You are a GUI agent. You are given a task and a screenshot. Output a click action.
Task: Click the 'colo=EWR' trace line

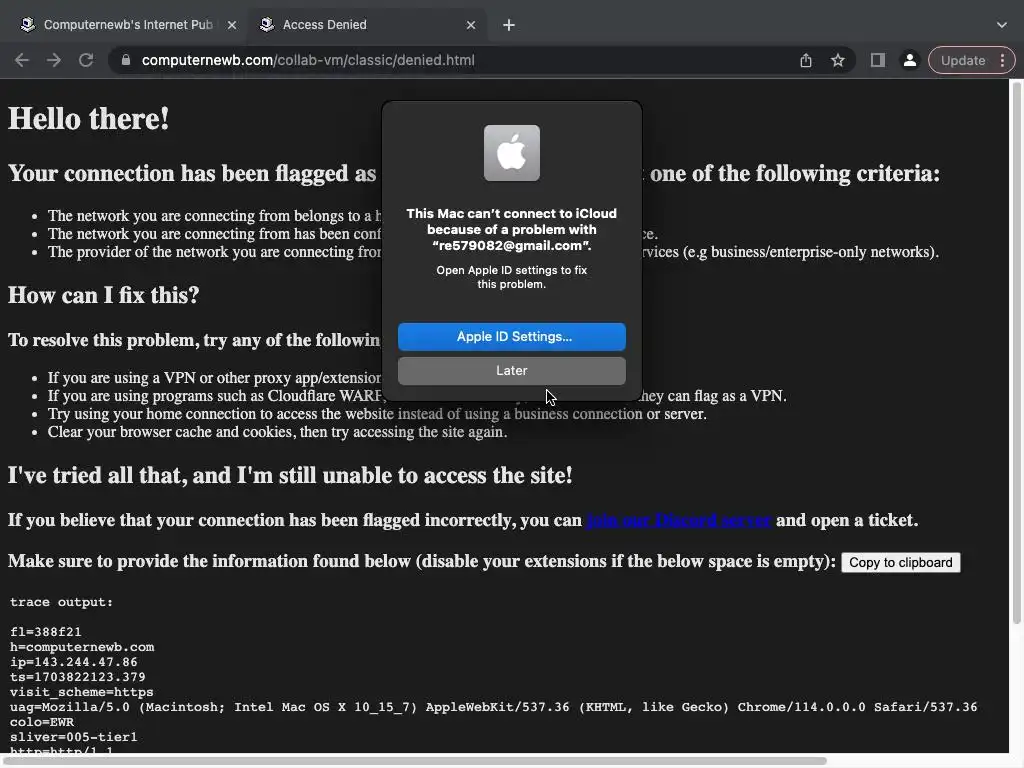pos(42,722)
